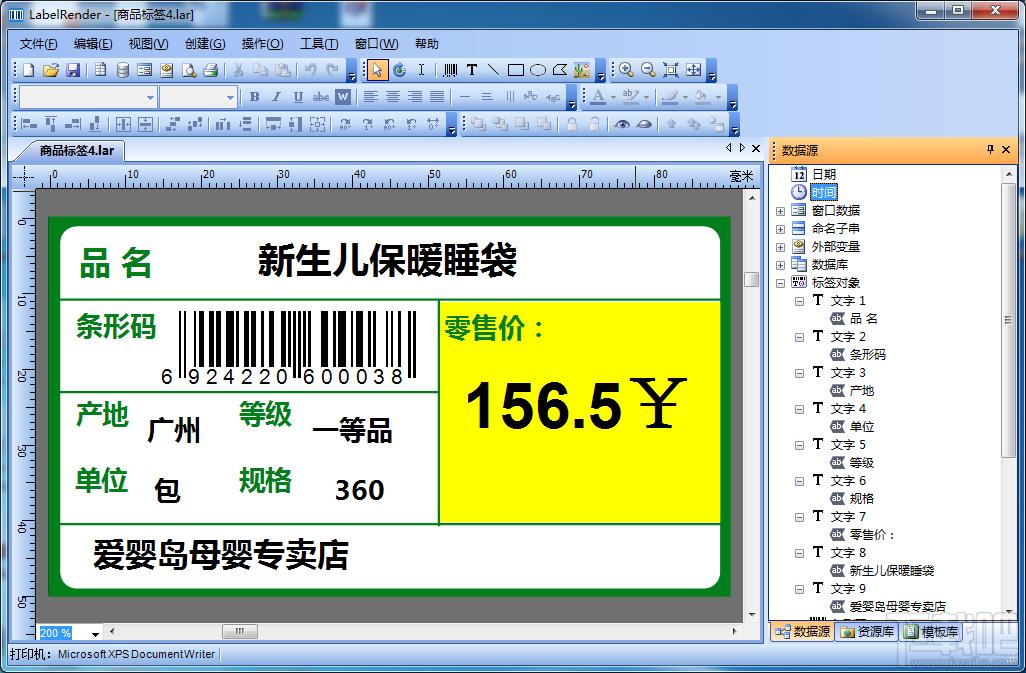
Task: Toggle italic formatting
Action: point(276,97)
